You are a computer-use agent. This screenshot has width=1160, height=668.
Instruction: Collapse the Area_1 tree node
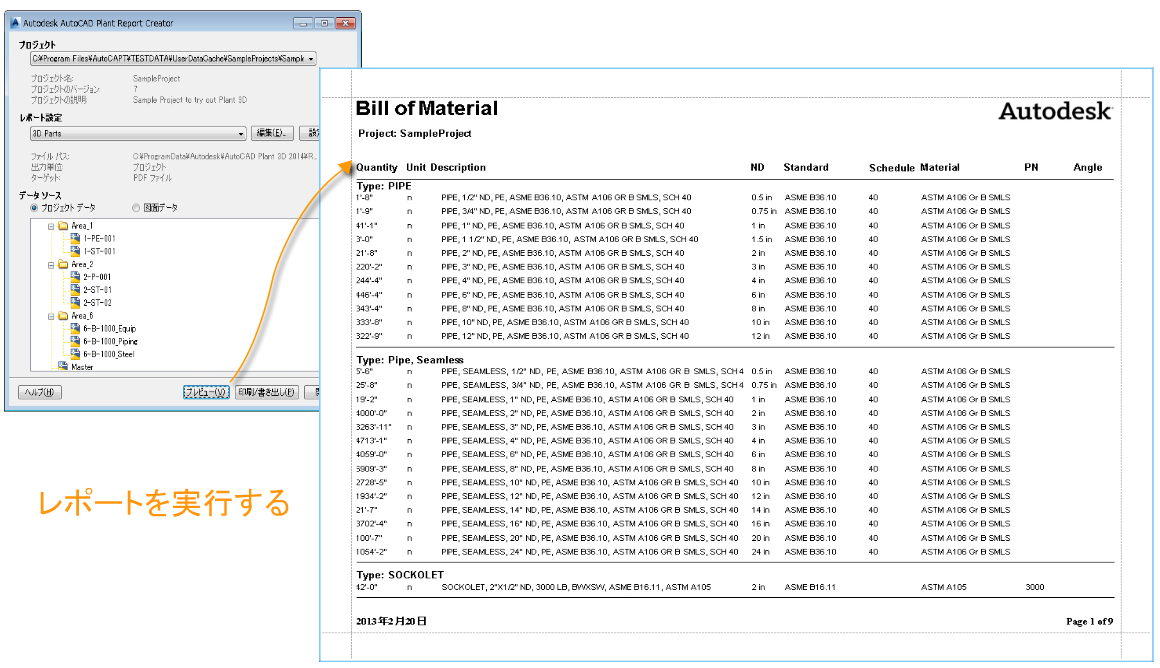[x=51, y=226]
